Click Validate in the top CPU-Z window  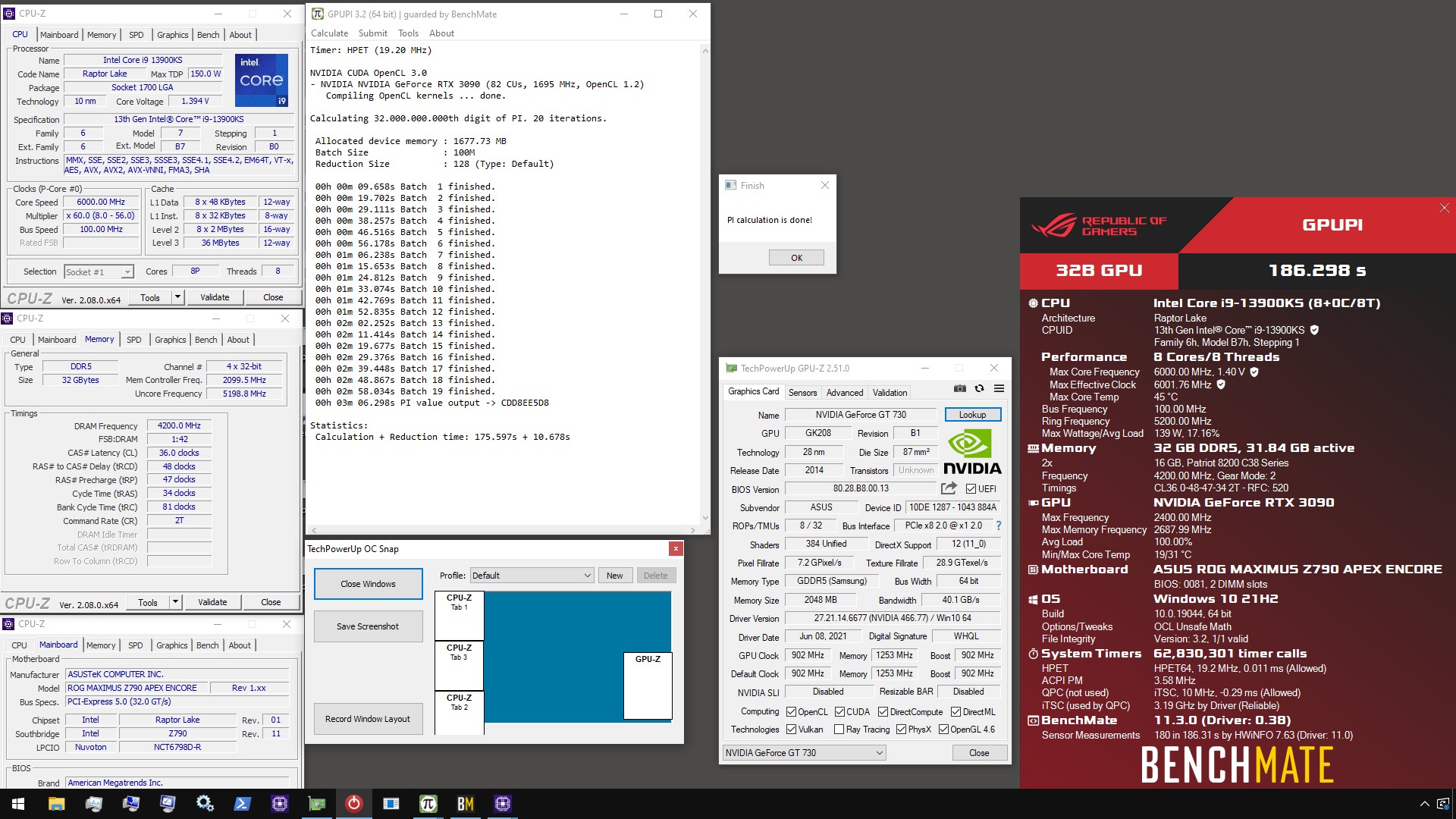pos(215,297)
